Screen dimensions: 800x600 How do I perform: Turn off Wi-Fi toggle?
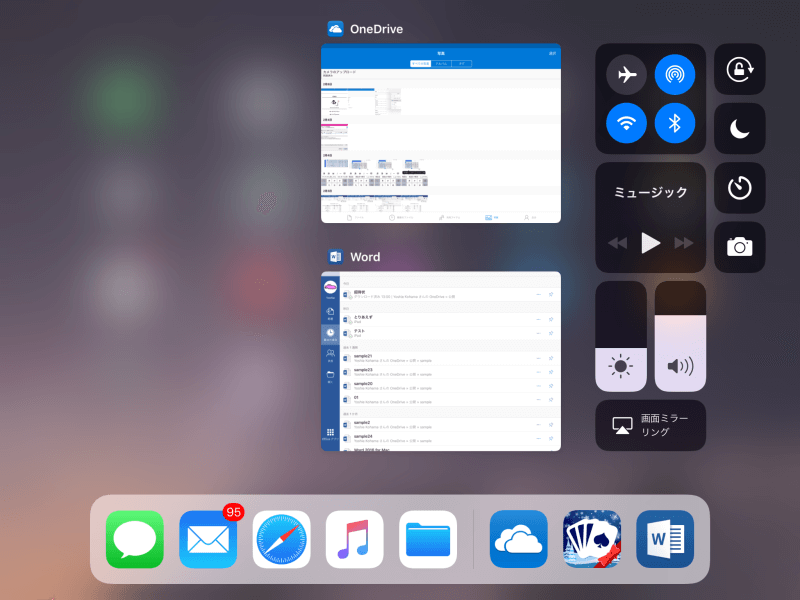coord(626,123)
